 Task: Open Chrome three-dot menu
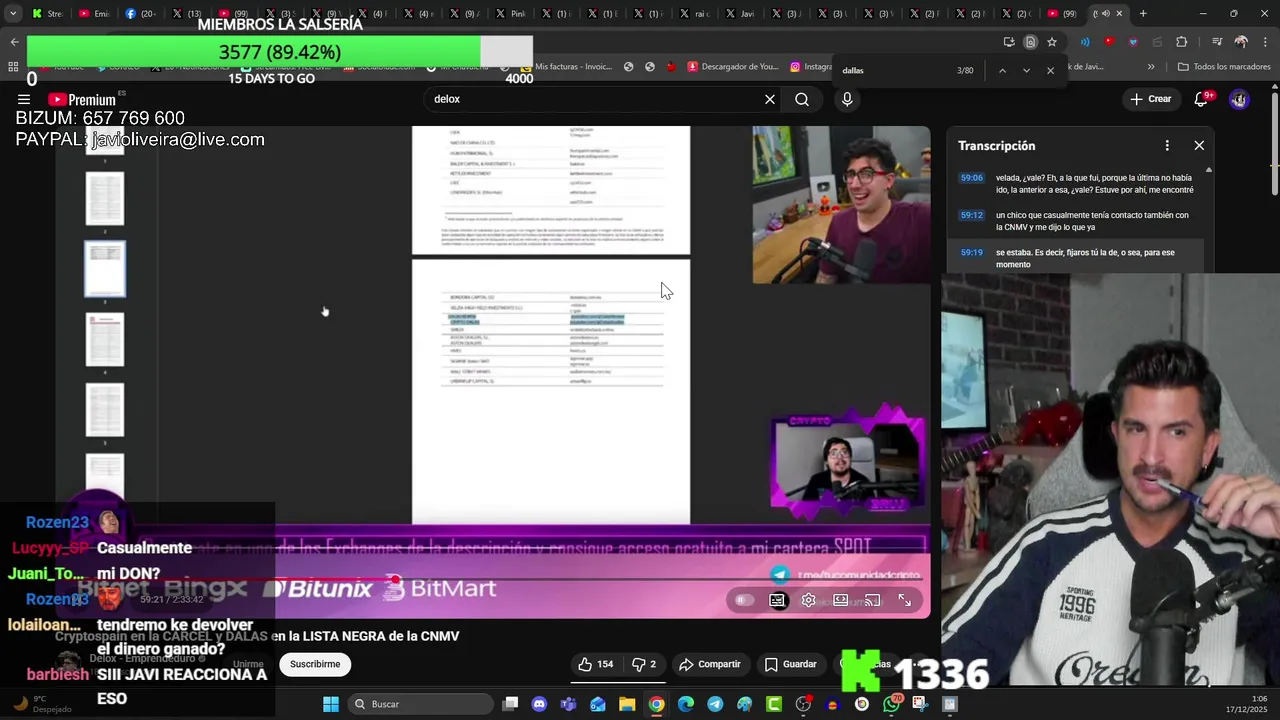[x=1265, y=42]
